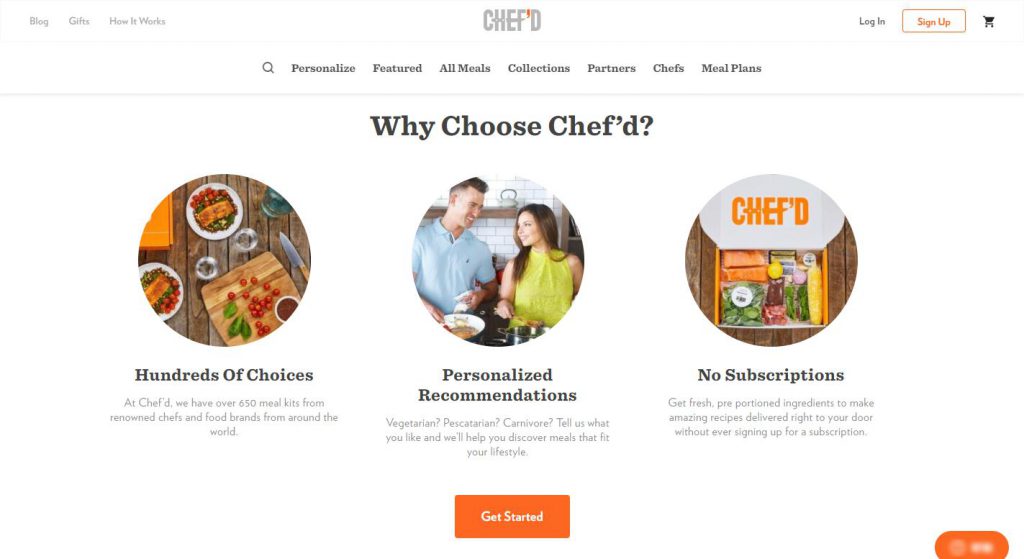1024x559 pixels.
Task: Open the orange chat widget bubble
Action: (x=972, y=546)
